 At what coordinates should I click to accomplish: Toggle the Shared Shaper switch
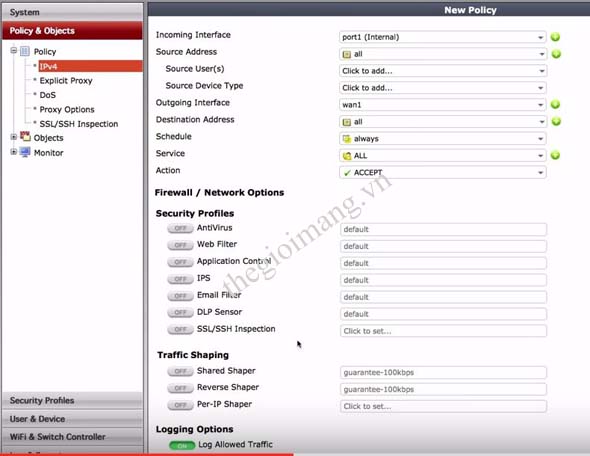coord(180,371)
